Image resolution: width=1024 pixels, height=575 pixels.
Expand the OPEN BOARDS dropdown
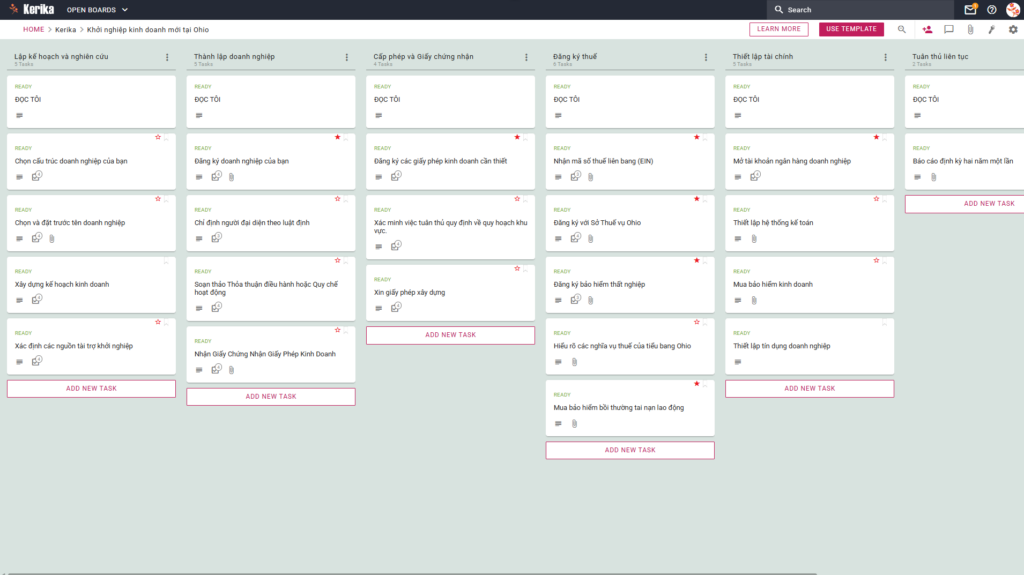[x=97, y=10]
